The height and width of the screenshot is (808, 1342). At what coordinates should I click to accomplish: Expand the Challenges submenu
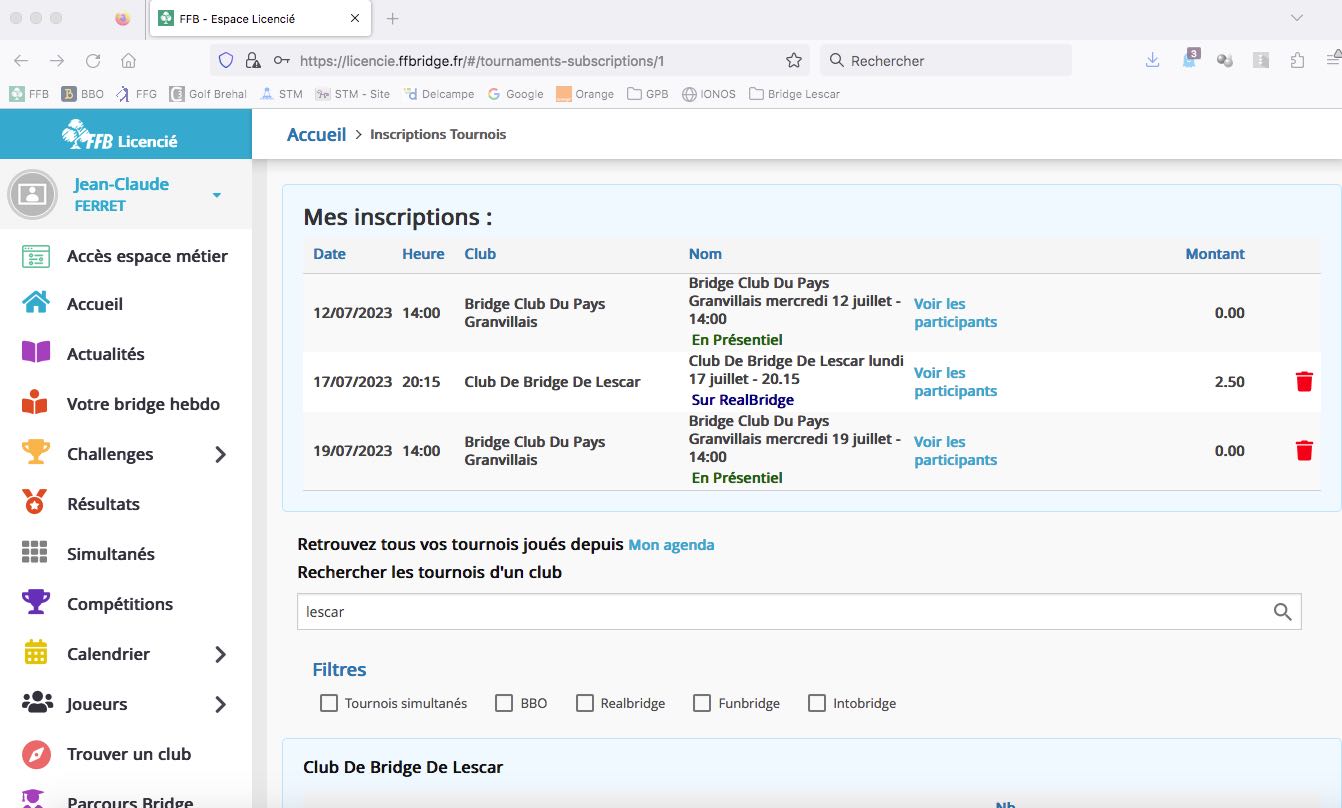click(220, 454)
